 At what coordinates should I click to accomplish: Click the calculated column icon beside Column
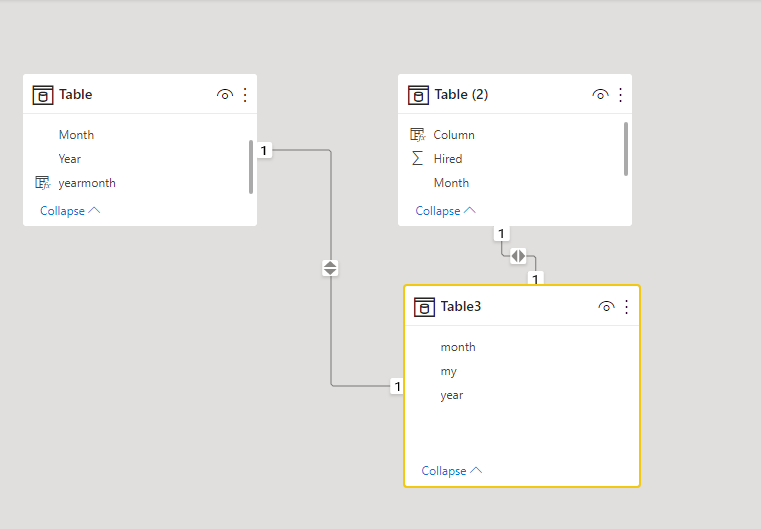coord(418,134)
